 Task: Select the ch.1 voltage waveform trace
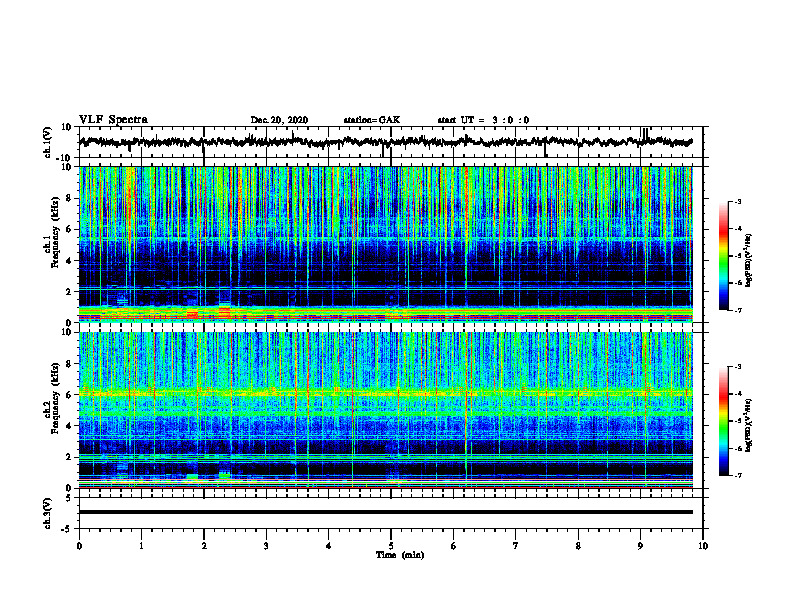pos(385,142)
